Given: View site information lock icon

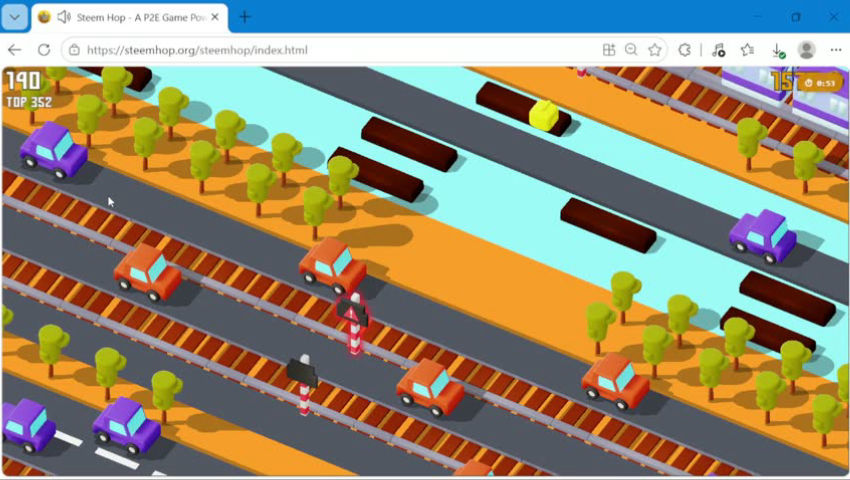Looking at the screenshot, I should pyautogui.click(x=74, y=50).
